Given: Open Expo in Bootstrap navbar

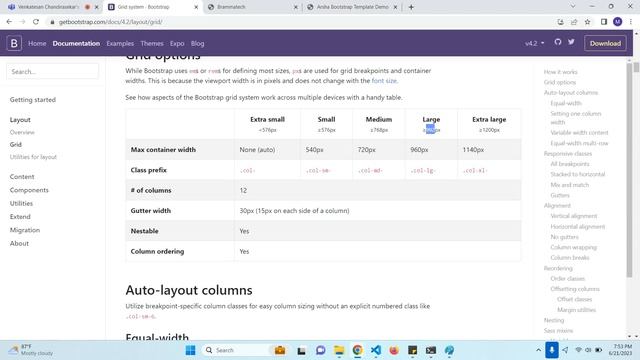Looking at the screenshot, I should [177, 43].
